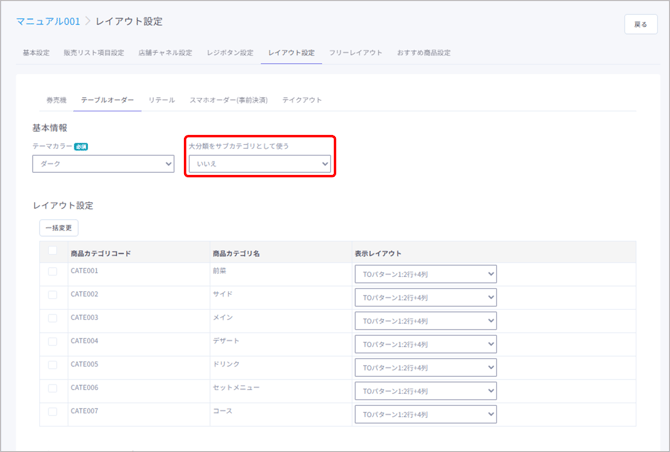
Task: Check the CATE001 row checkbox
Action: click(53, 271)
